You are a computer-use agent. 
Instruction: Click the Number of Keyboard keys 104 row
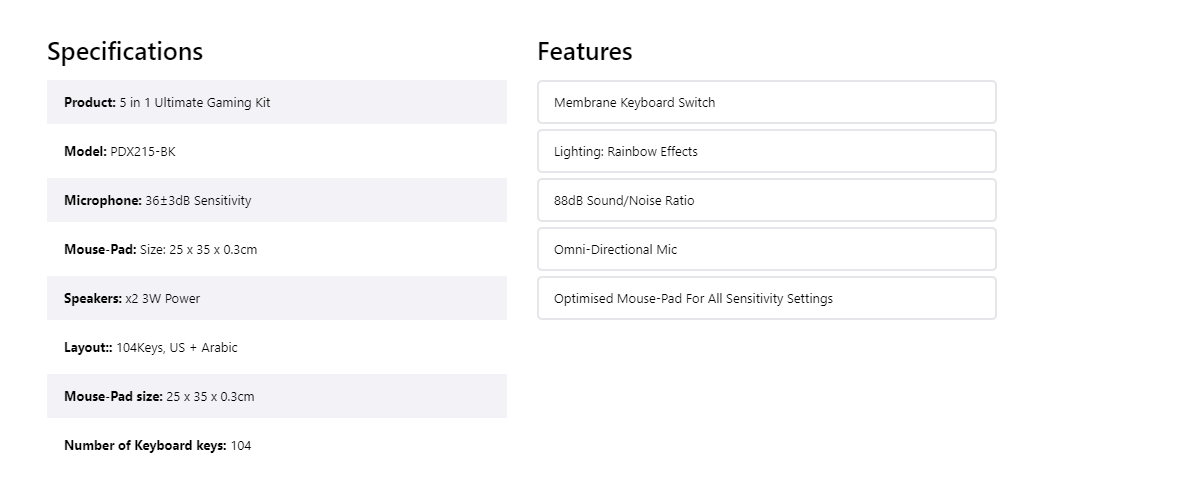coord(276,445)
